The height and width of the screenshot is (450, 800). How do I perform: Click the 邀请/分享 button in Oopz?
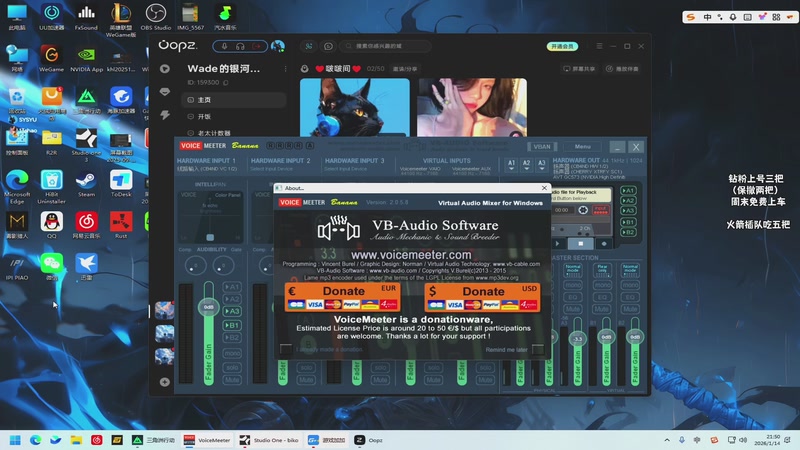[x=405, y=69]
